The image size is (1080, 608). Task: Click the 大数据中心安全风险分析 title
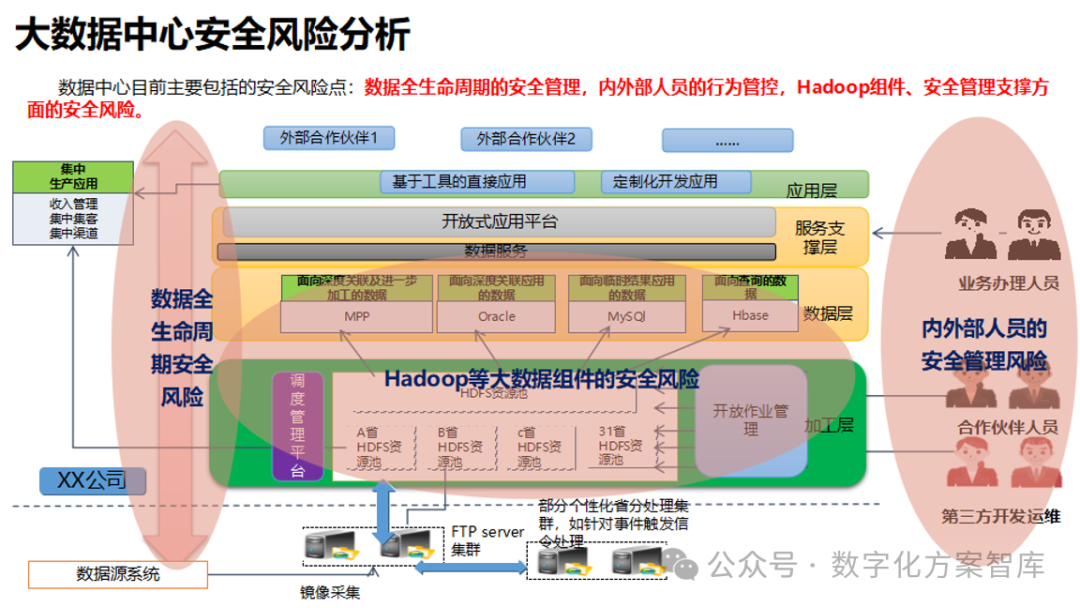point(213,34)
